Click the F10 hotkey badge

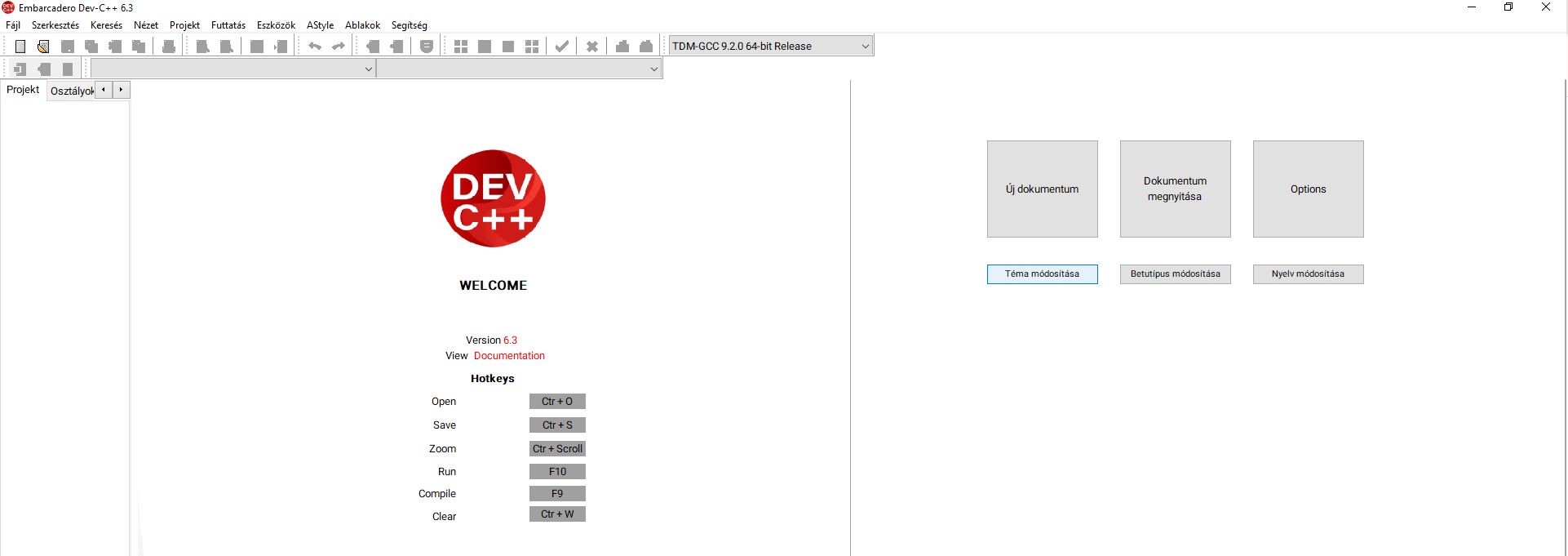click(557, 472)
